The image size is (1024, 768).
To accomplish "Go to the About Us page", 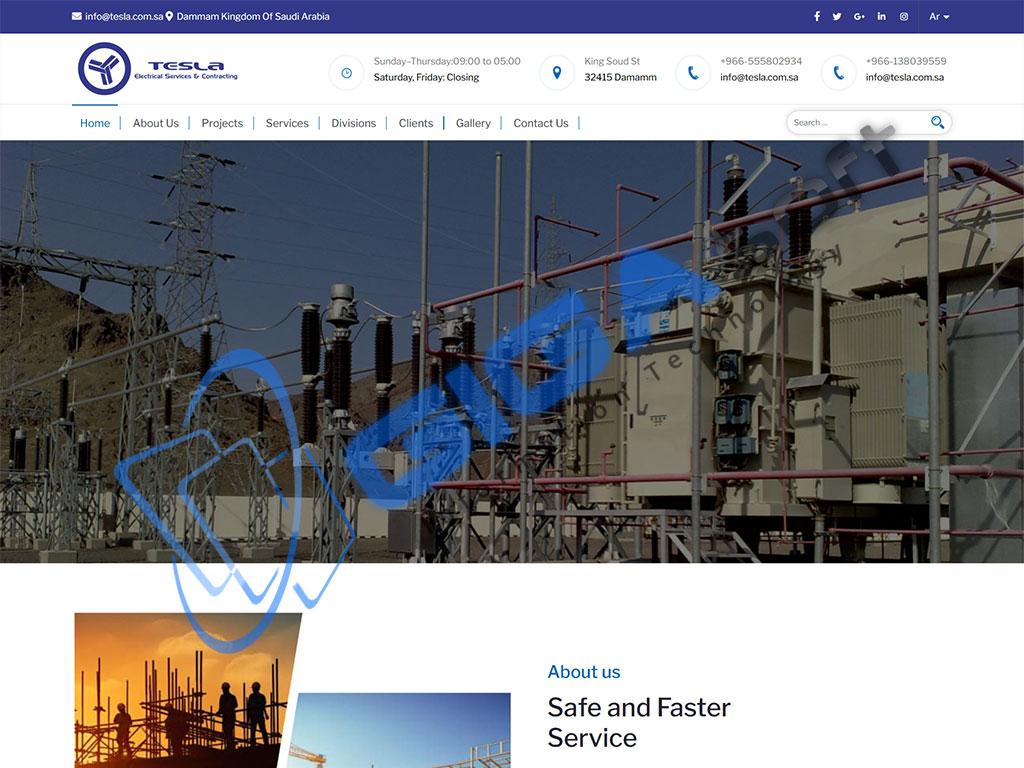I will [156, 123].
